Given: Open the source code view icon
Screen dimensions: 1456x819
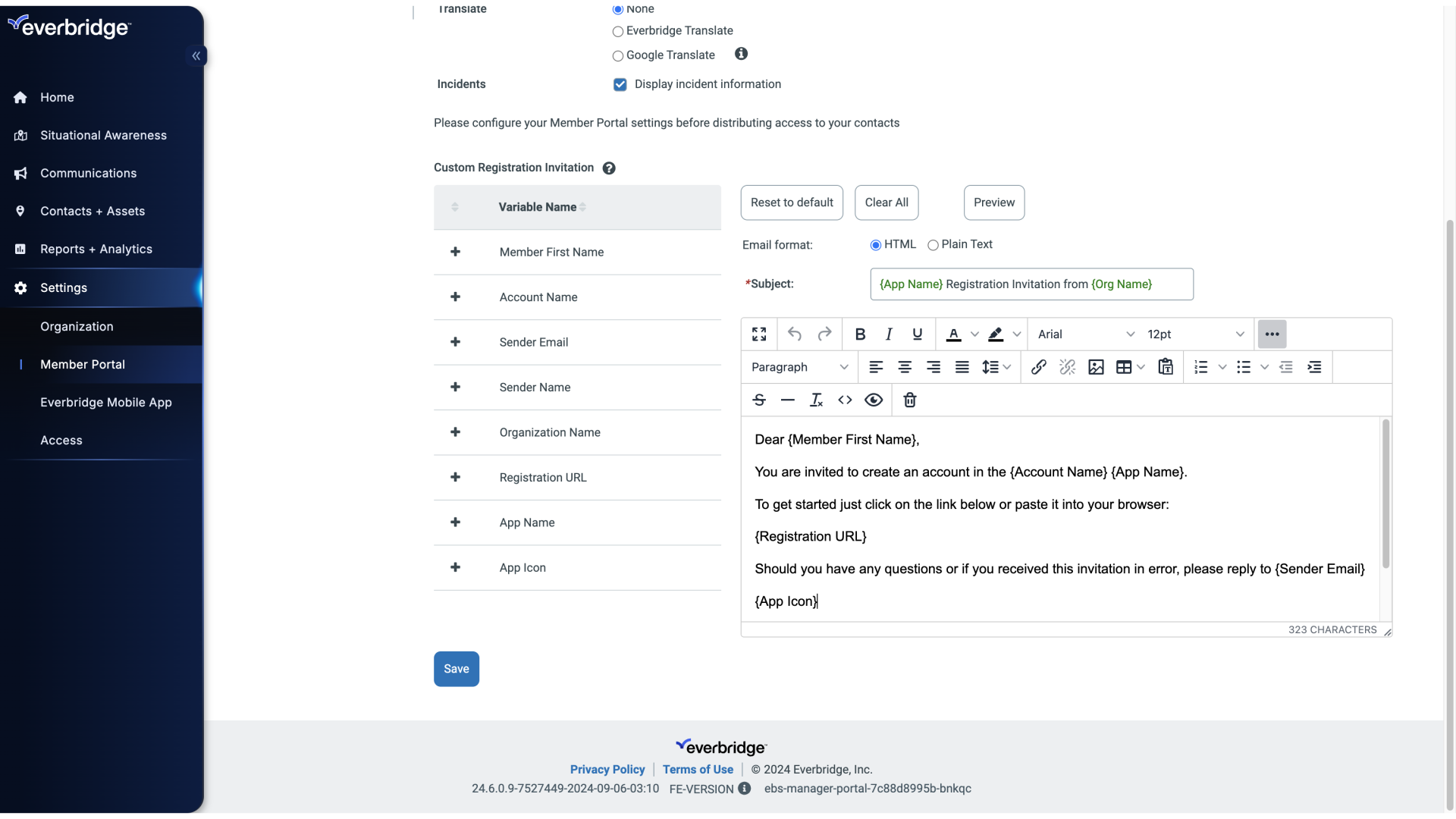Looking at the screenshot, I should point(845,400).
